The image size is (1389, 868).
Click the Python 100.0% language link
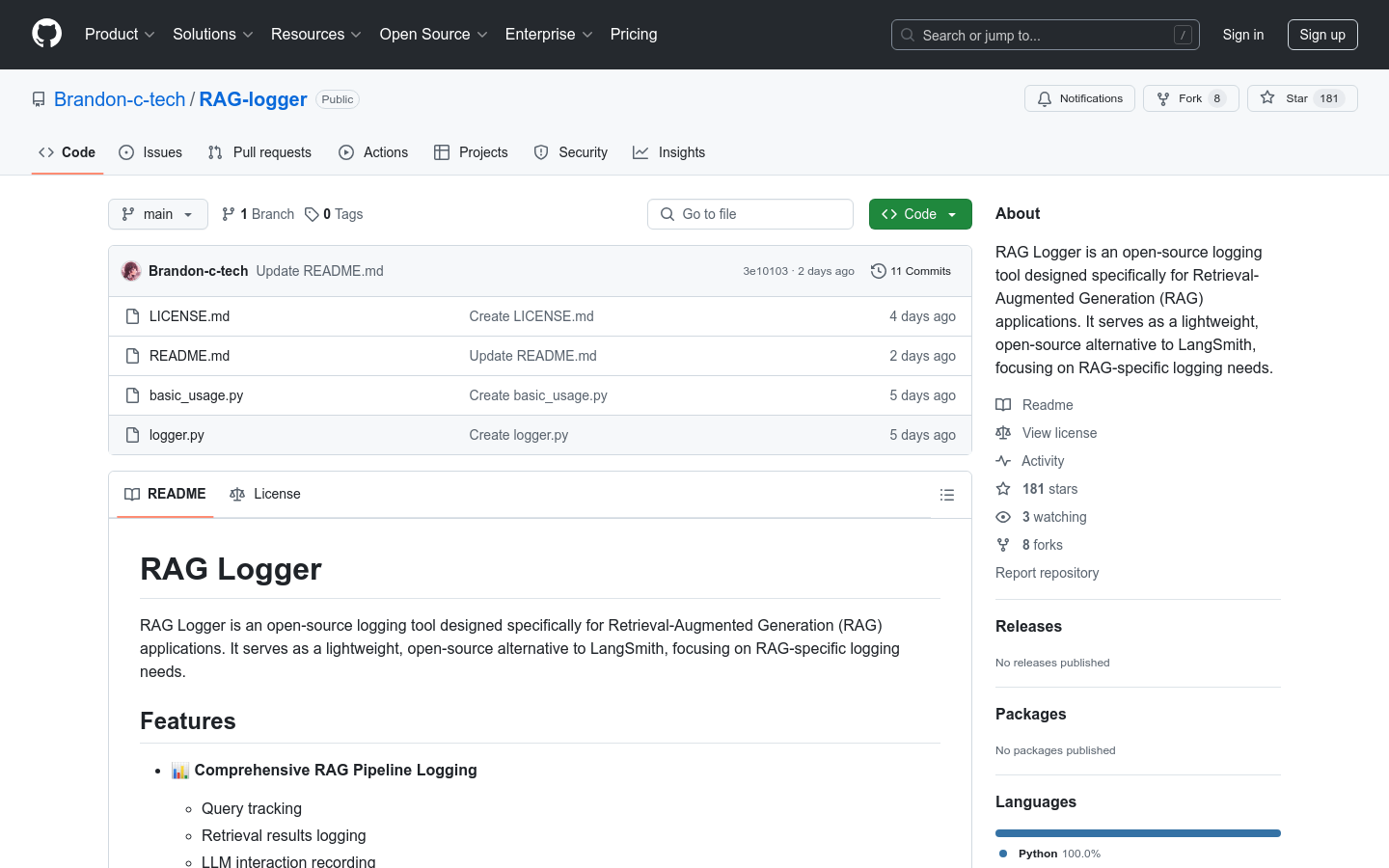pos(1049,854)
